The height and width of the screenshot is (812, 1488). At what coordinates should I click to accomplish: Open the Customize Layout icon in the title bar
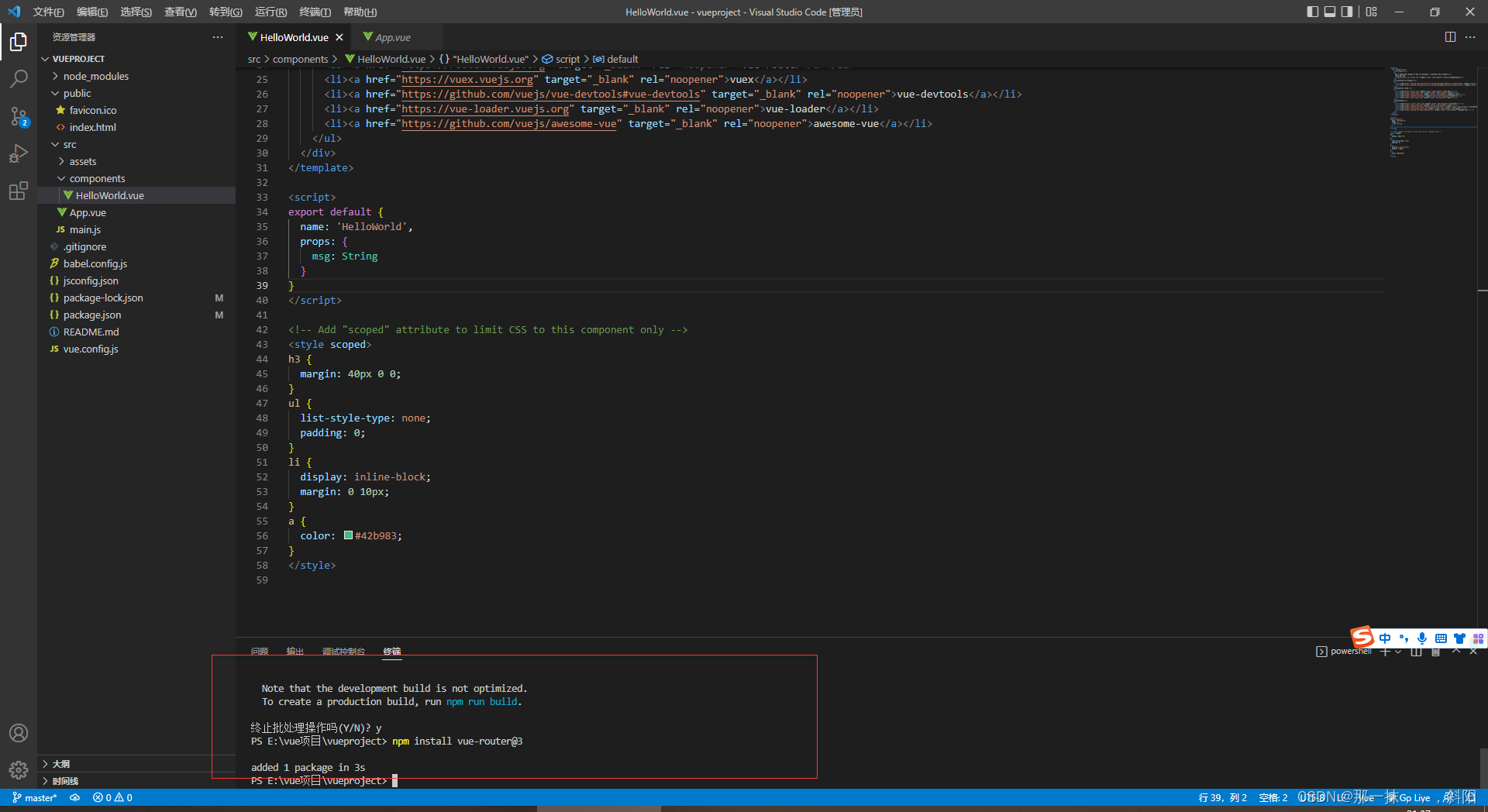coord(1372,12)
